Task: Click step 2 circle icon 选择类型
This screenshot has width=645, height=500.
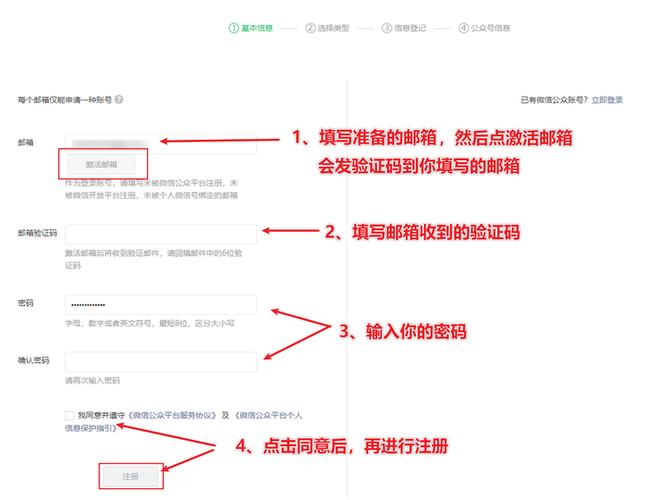Action: (x=310, y=28)
